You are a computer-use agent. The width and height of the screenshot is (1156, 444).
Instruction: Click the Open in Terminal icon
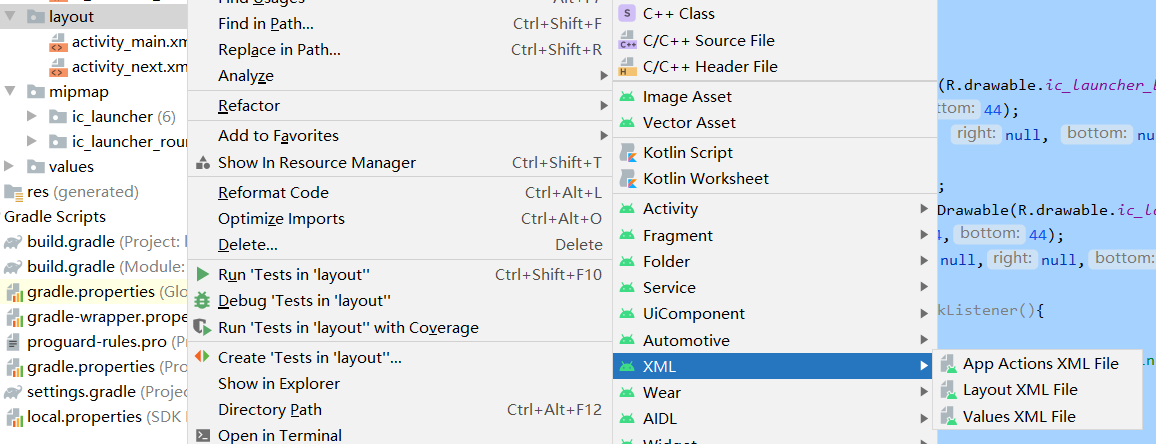(x=202, y=436)
